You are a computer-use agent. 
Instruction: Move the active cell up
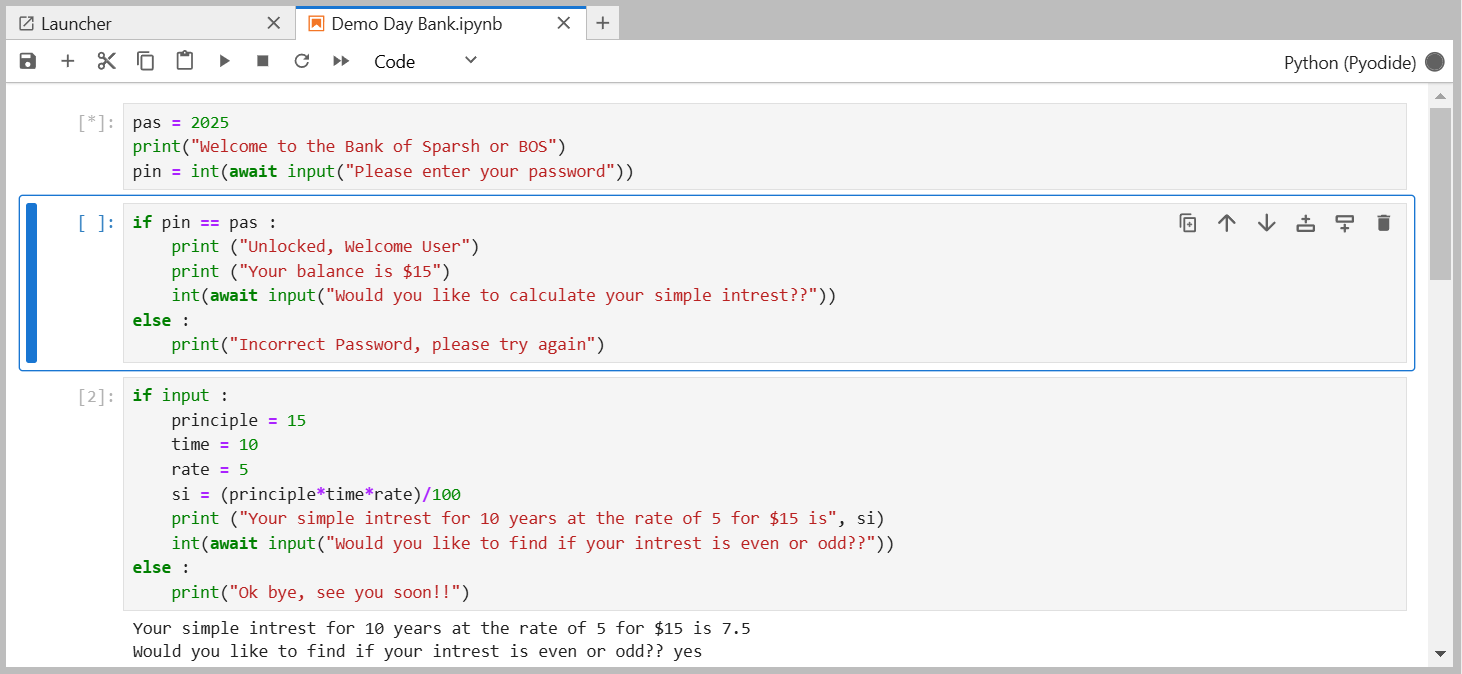[1227, 223]
